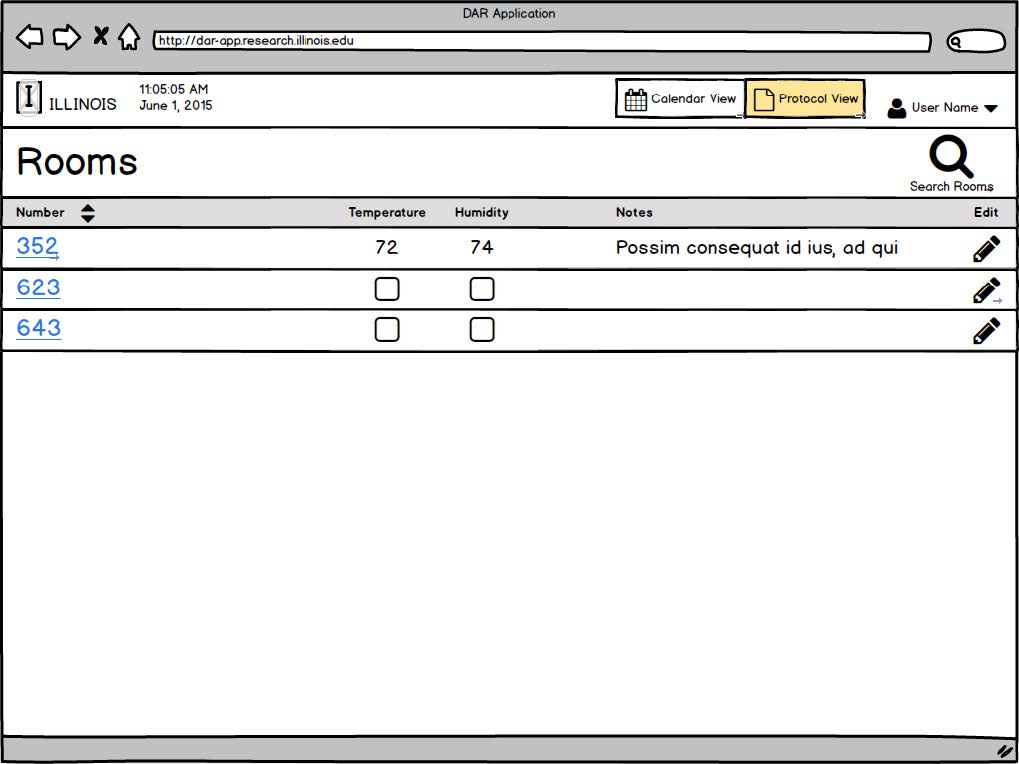Click the DAR Application window title
This screenshot has height=764, width=1019.
(509, 13)
